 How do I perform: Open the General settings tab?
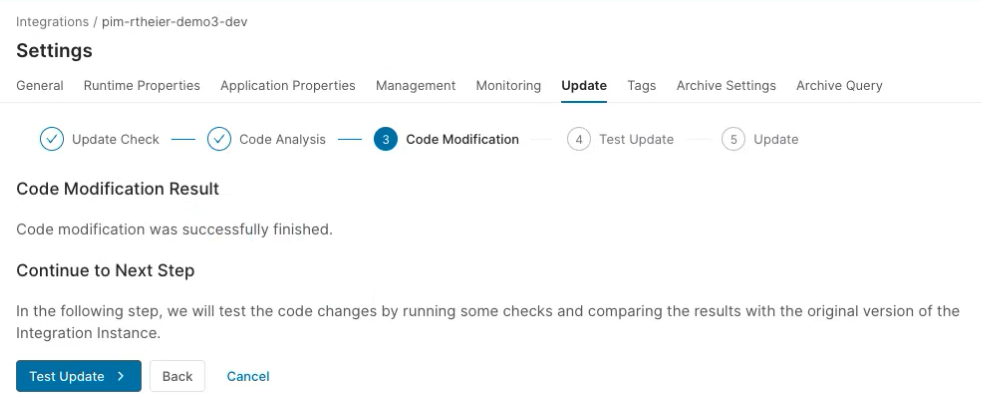point(40,86)
